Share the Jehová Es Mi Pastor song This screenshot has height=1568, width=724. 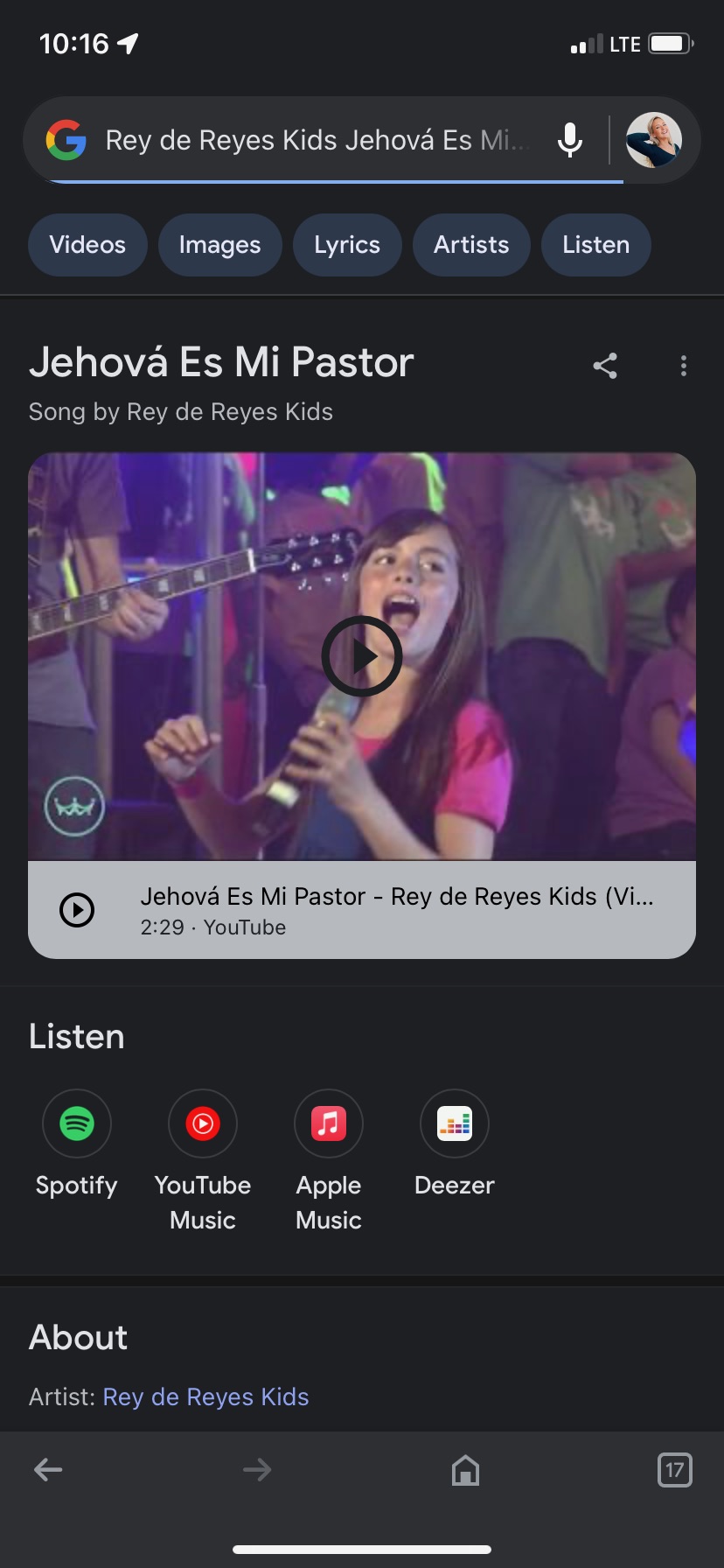tap(605, 366)
